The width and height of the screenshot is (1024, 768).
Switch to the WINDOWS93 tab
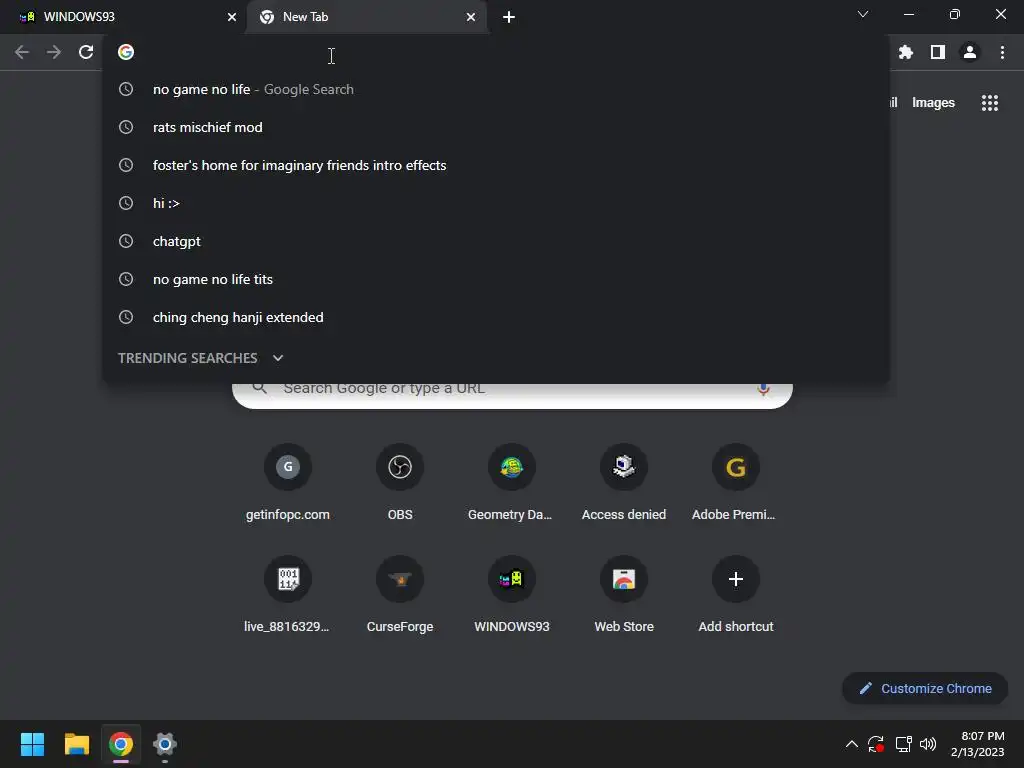(x=122, y=17)
